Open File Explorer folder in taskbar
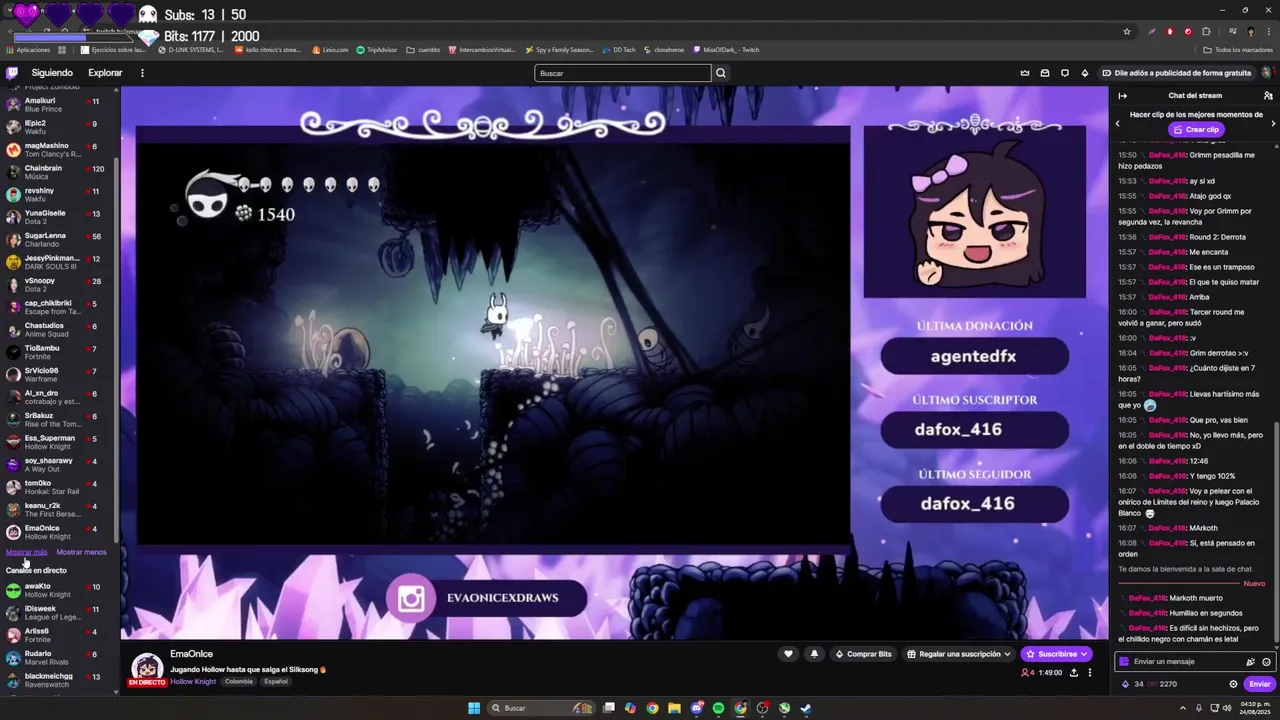 pos(674,708)
